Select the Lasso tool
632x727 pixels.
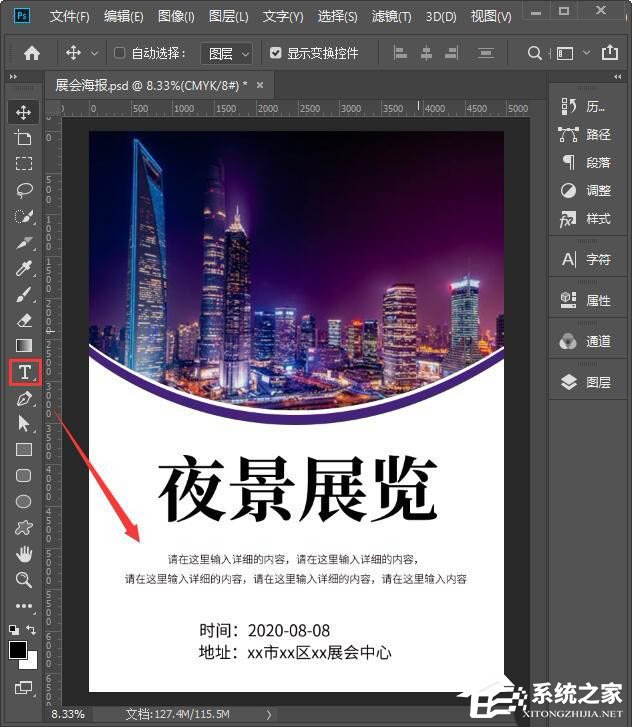pyautogui.click(x=24, y=190)
